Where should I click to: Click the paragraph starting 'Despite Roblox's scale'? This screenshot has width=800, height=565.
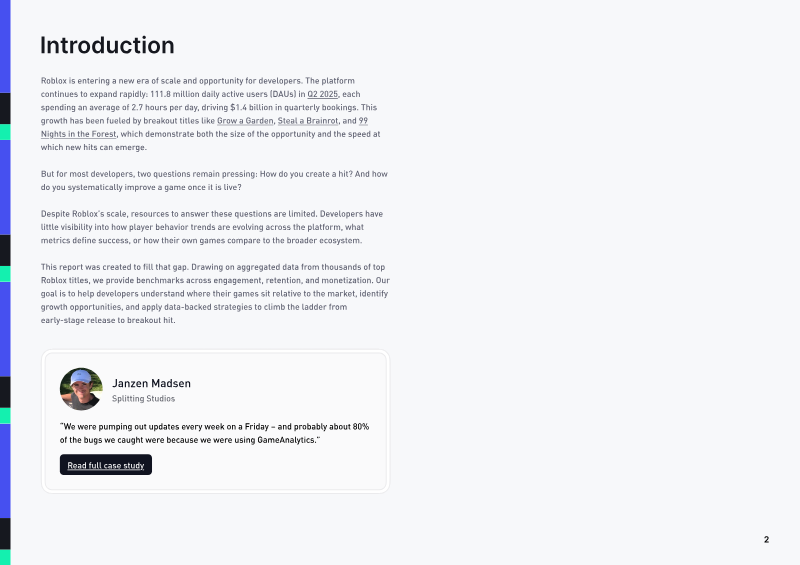point(212,227)
